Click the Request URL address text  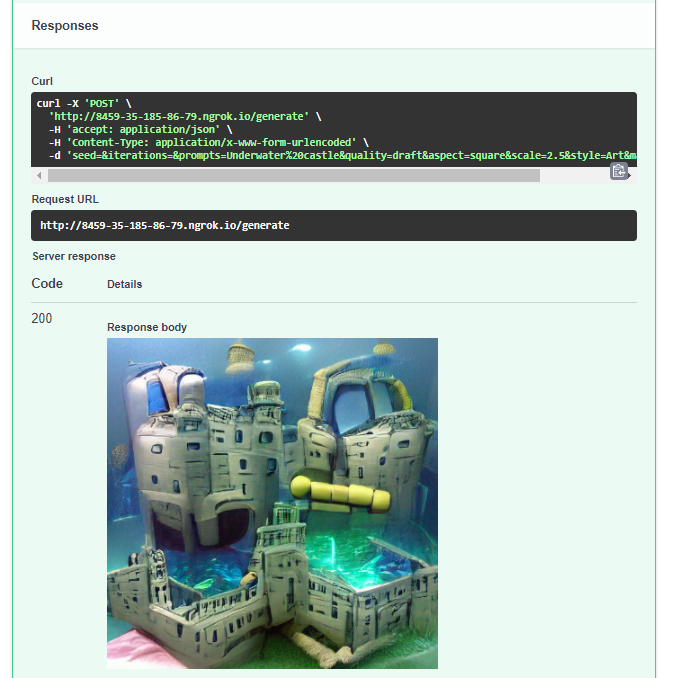click(165, 225)
